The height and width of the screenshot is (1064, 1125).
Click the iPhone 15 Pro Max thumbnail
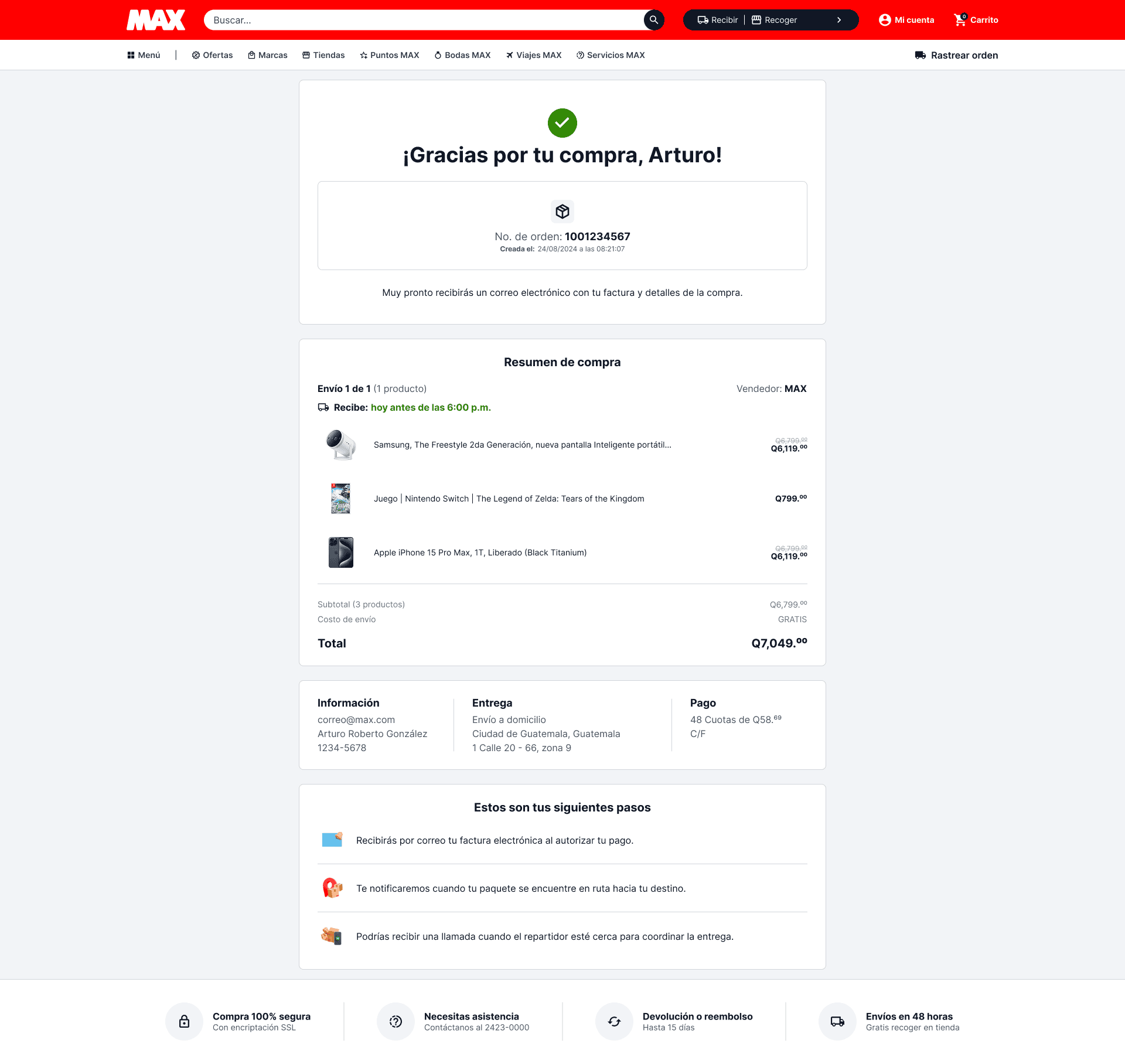point(341,553)
